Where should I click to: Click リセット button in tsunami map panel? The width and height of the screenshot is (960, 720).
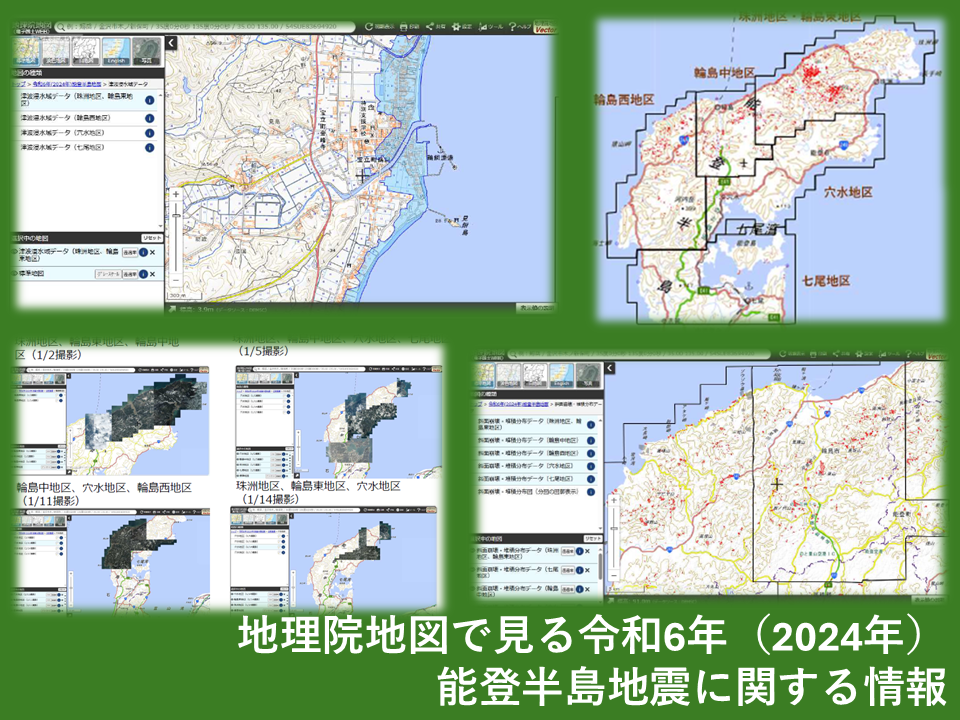click(x=152, y=238)
